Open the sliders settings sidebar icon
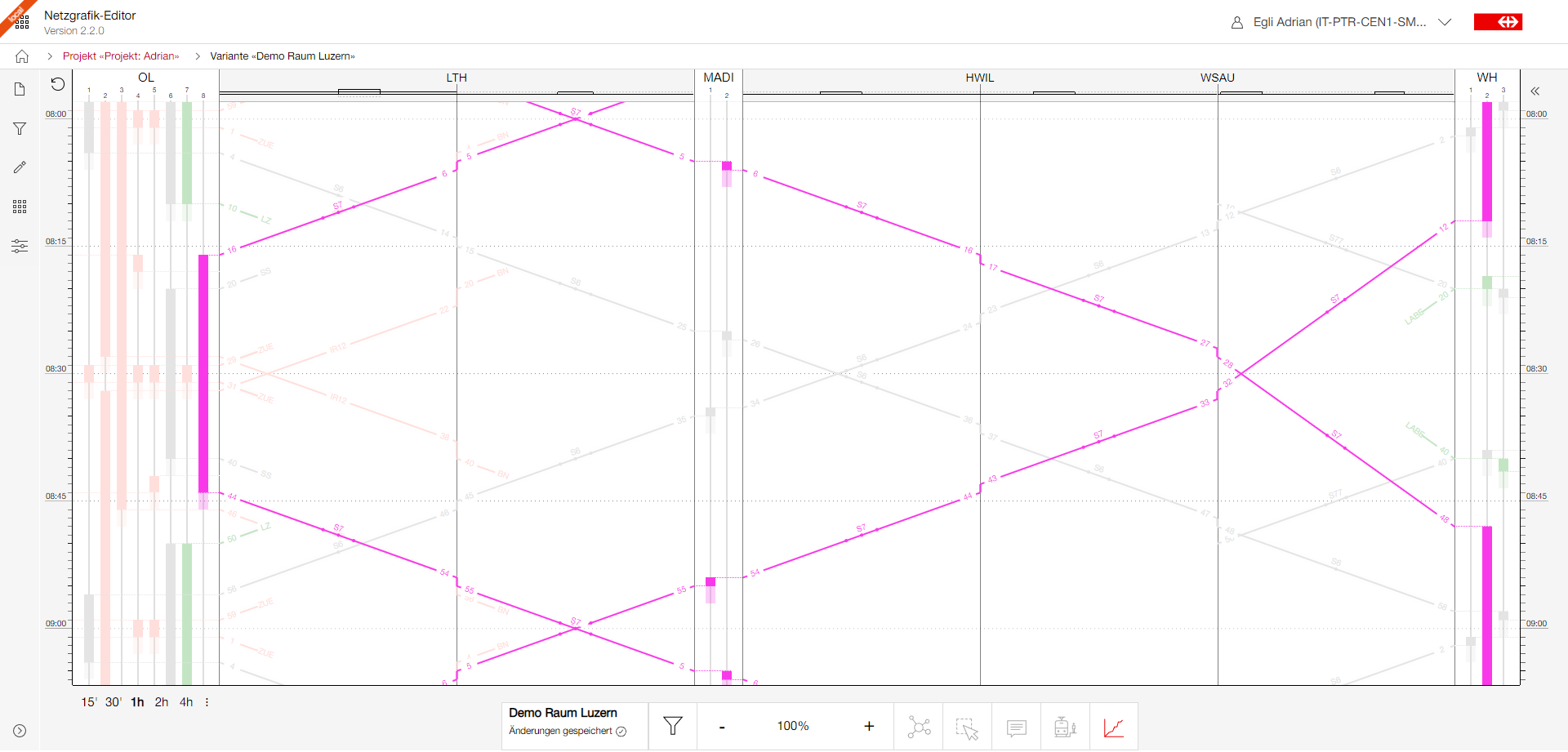This screenshot has height=752, width=1568. click(20, 246)
